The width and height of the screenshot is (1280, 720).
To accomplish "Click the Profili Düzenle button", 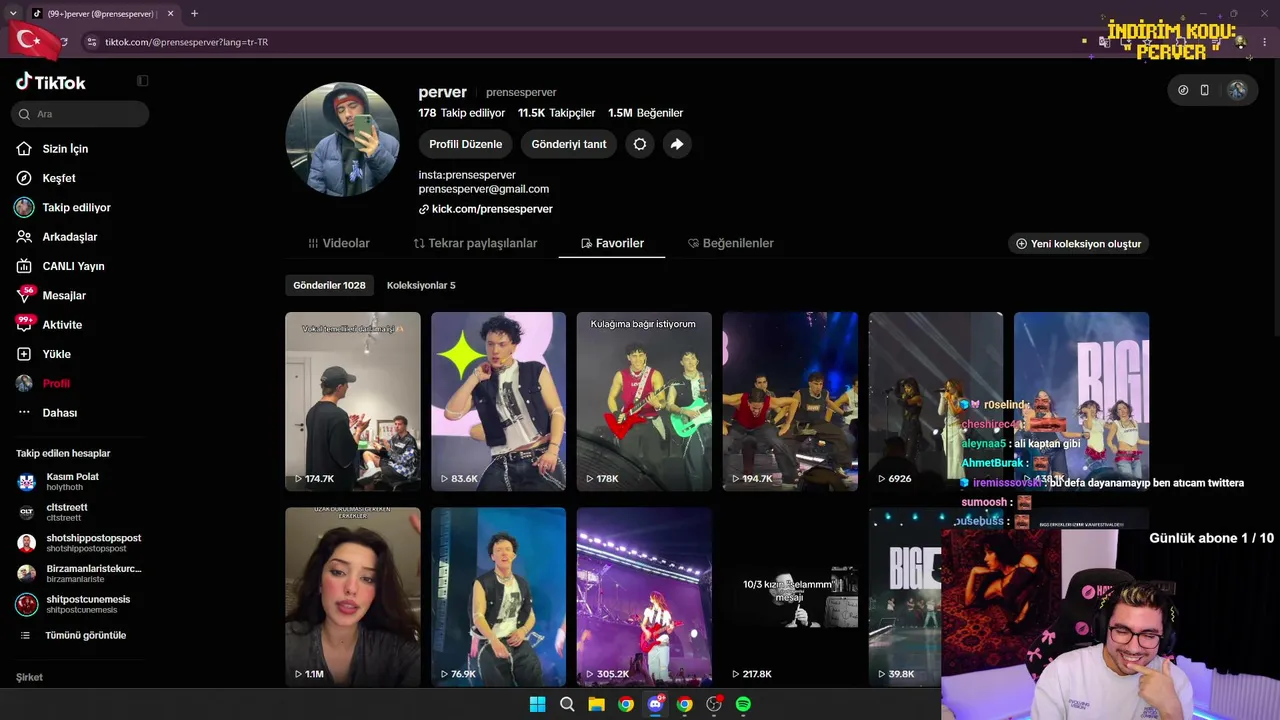I will tap(466, 144).
